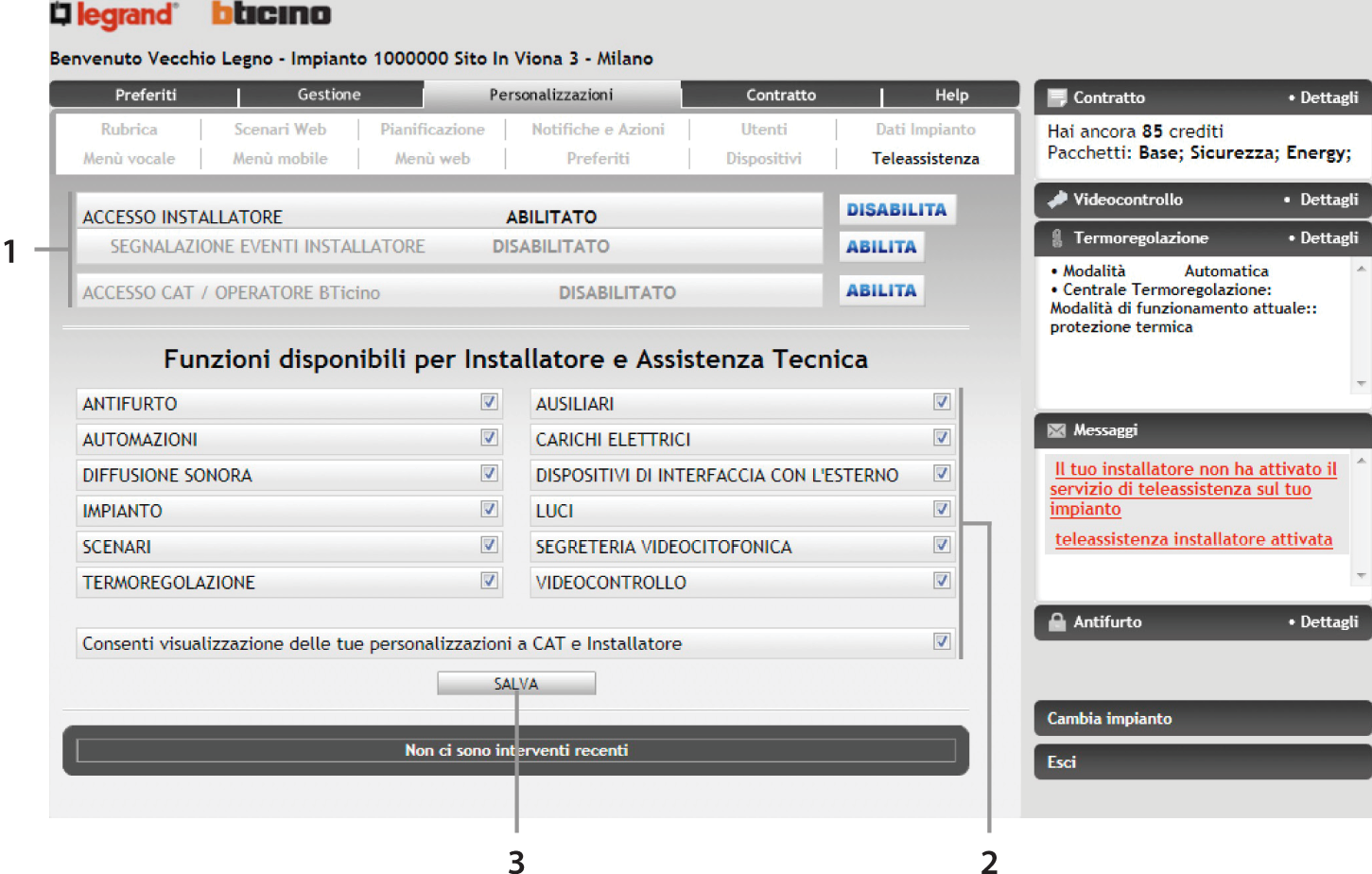
Task: Toggle the VIDEOCONTROLLO checkbox
Action: [942, 581]
